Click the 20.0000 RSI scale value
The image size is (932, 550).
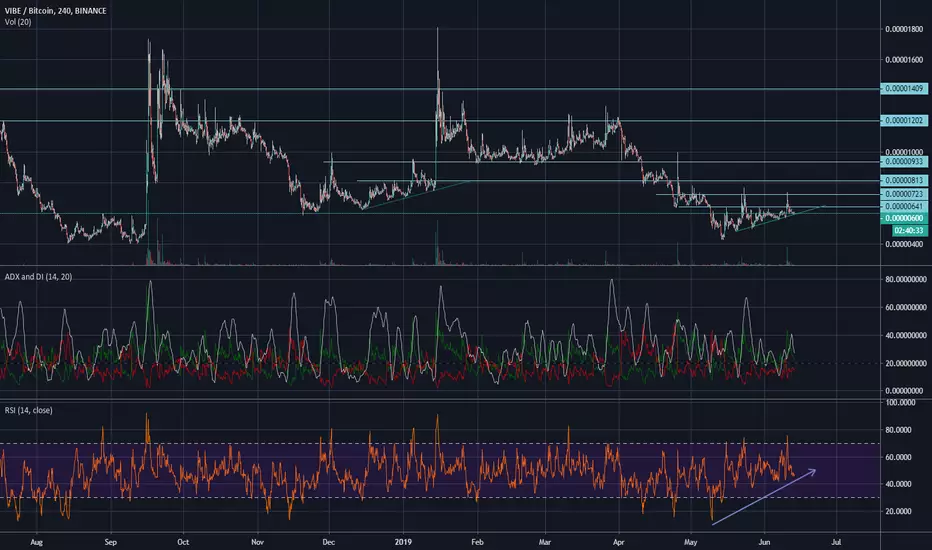pos(899,511)
